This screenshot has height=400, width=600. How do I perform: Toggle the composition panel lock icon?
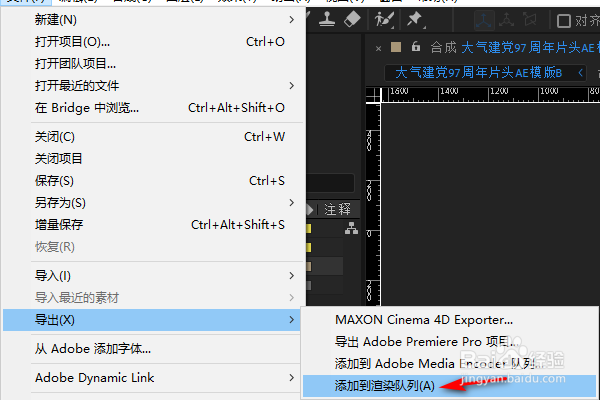click(416, 47)
